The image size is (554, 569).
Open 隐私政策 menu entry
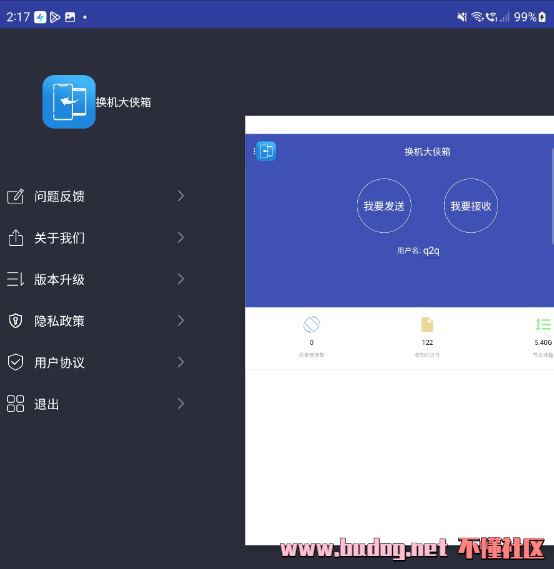click(x=96, y=321)
